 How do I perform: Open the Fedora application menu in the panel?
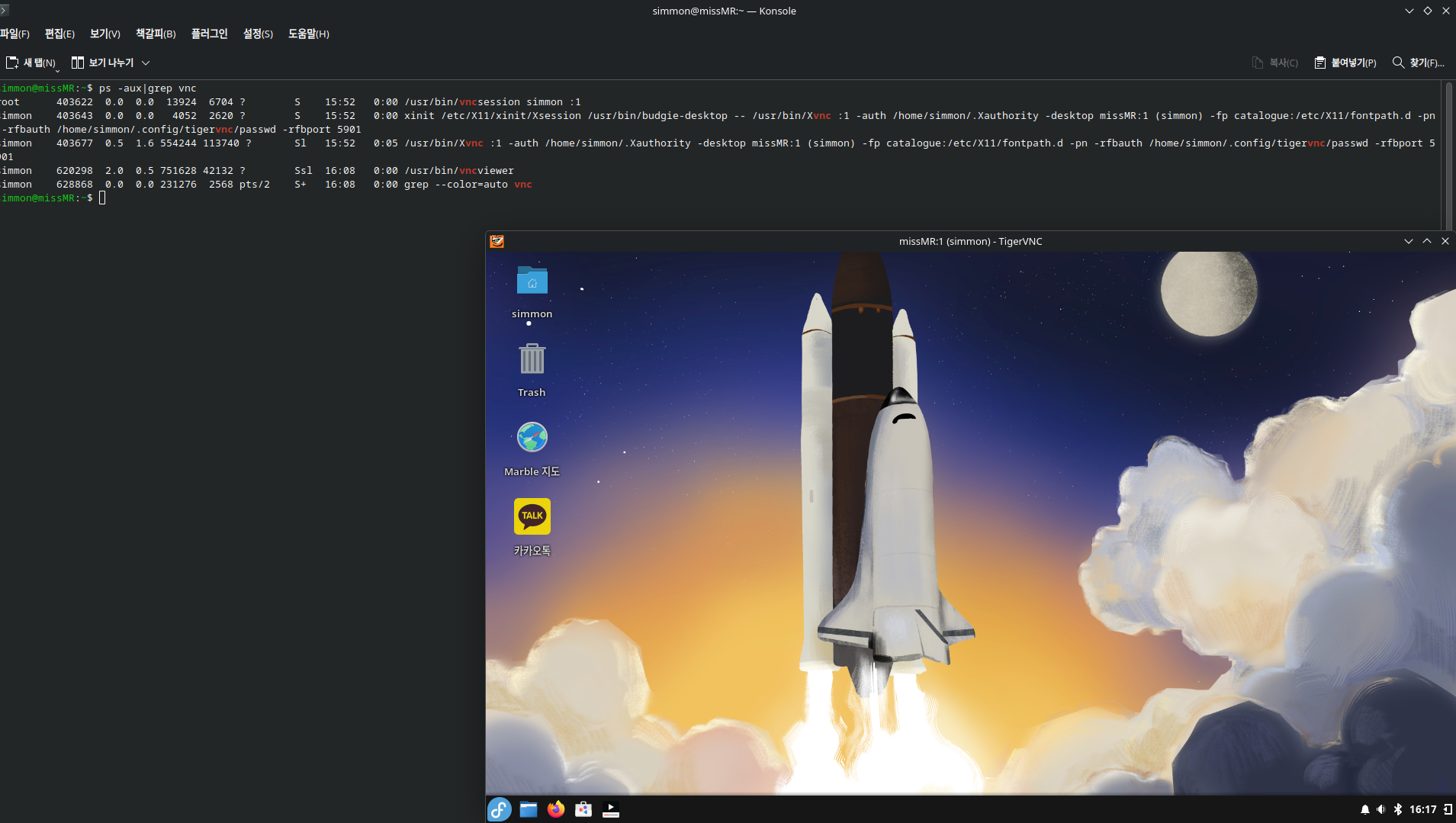500,809
